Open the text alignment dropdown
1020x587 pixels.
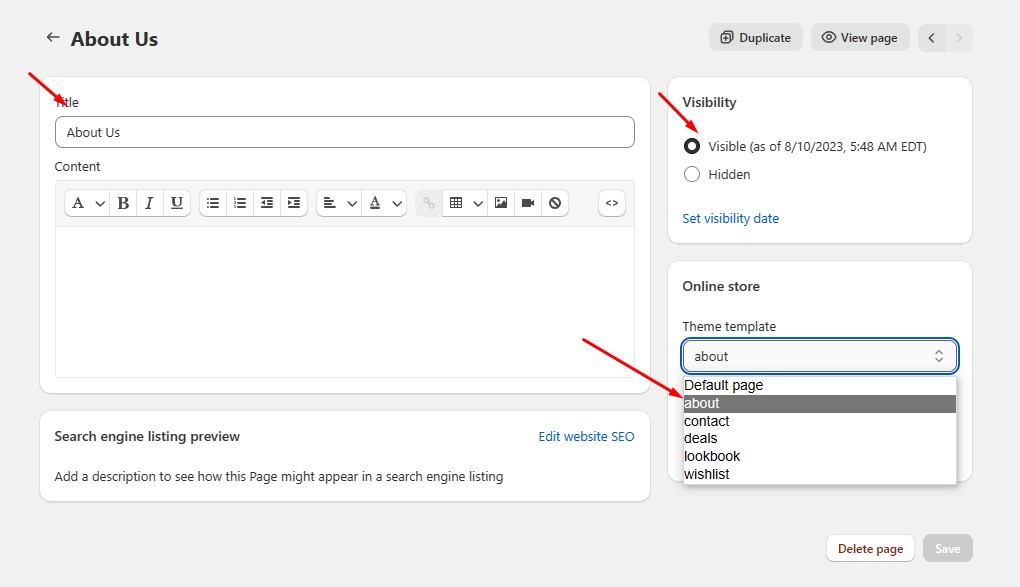[x=339, y=203]
